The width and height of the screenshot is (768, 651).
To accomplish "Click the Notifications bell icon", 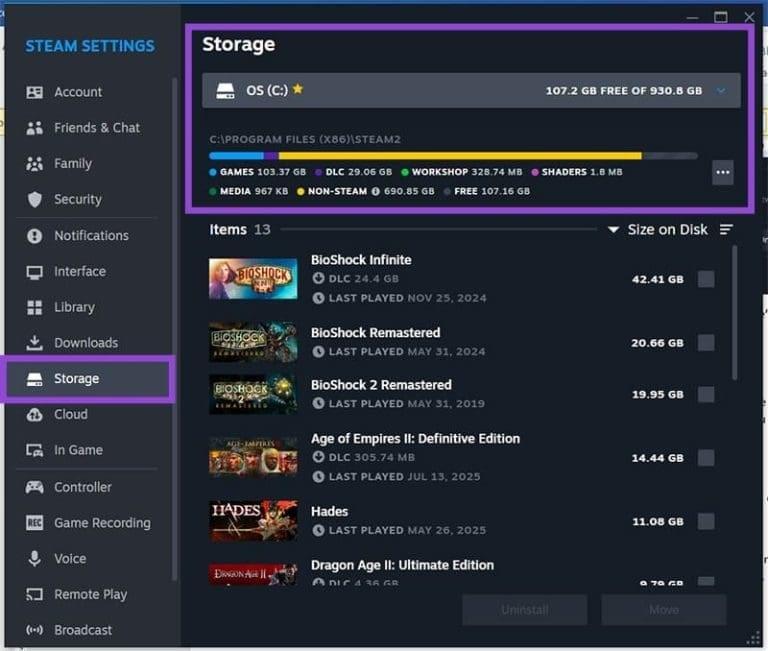I will pos(35,236).
